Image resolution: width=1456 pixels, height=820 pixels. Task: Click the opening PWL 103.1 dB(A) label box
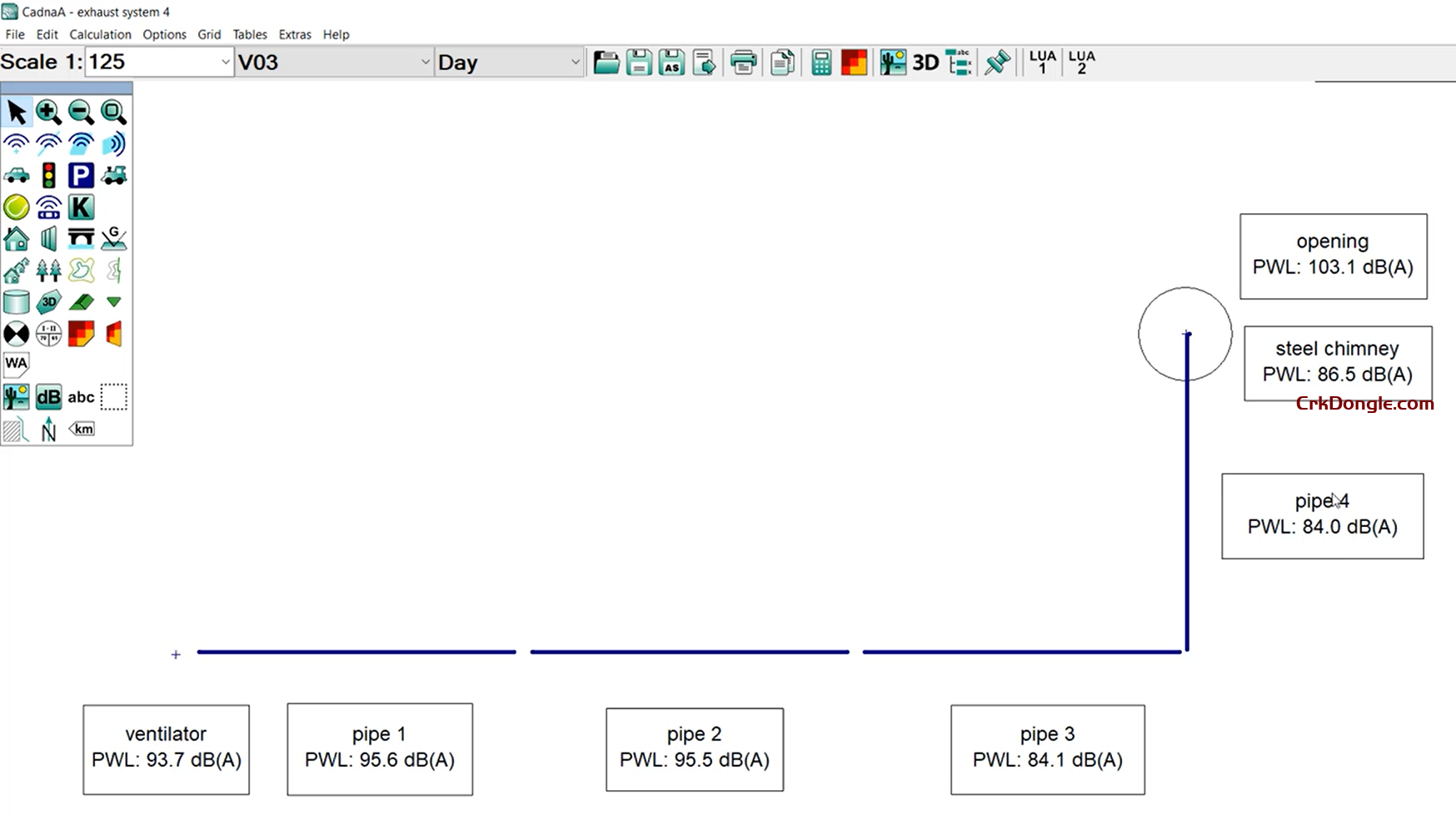[x=1333, y=256]
